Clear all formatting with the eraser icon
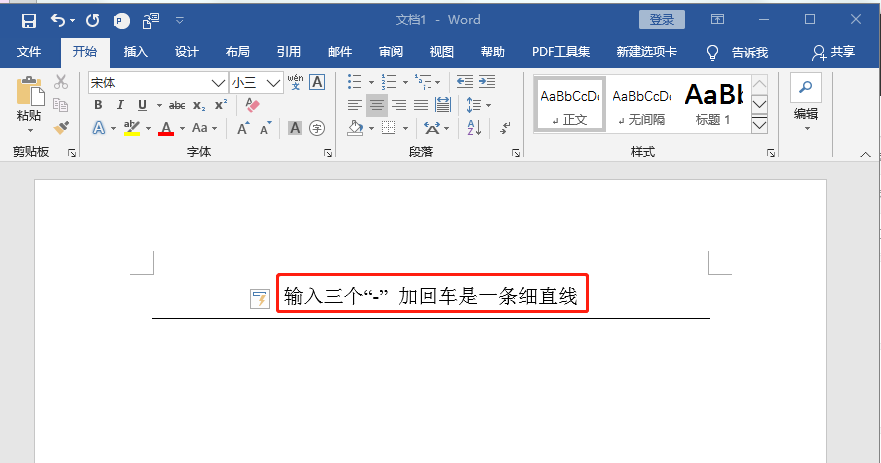This screenshot has width=881, height=463. click(x=252, y=105)
